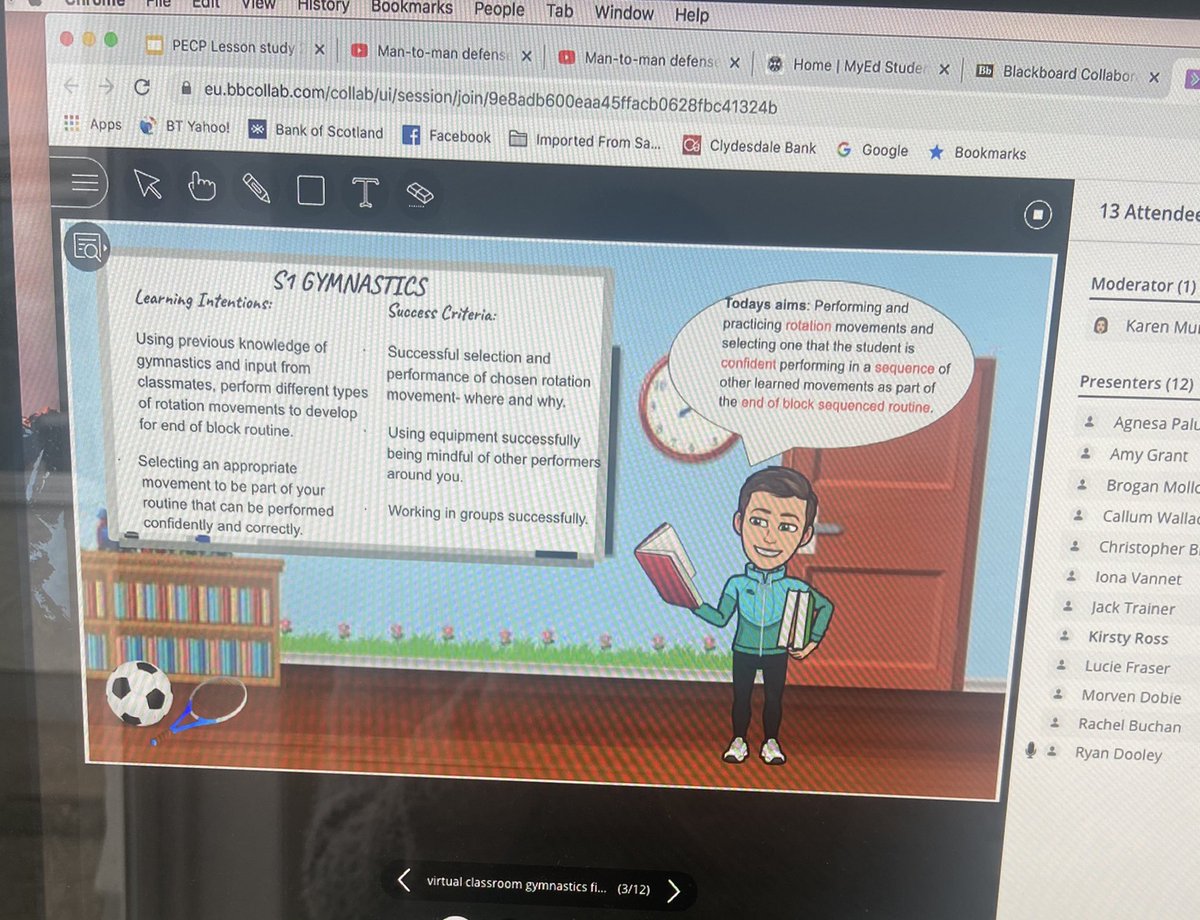The width and height of the screenshot is (1200, 920).
Task: Stop sharing content button
Action: (x=1038, y=215)
